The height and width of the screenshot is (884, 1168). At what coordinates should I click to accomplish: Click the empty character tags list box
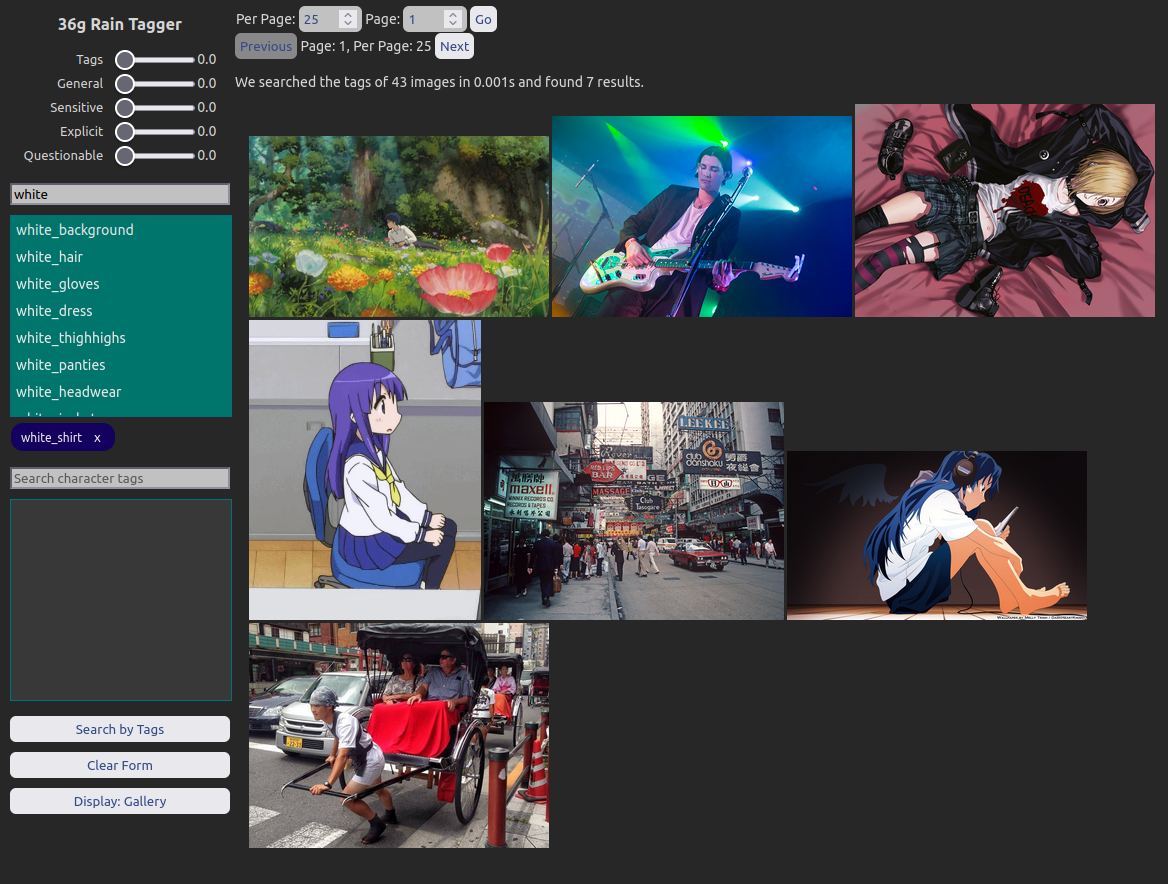pos(121,600)
